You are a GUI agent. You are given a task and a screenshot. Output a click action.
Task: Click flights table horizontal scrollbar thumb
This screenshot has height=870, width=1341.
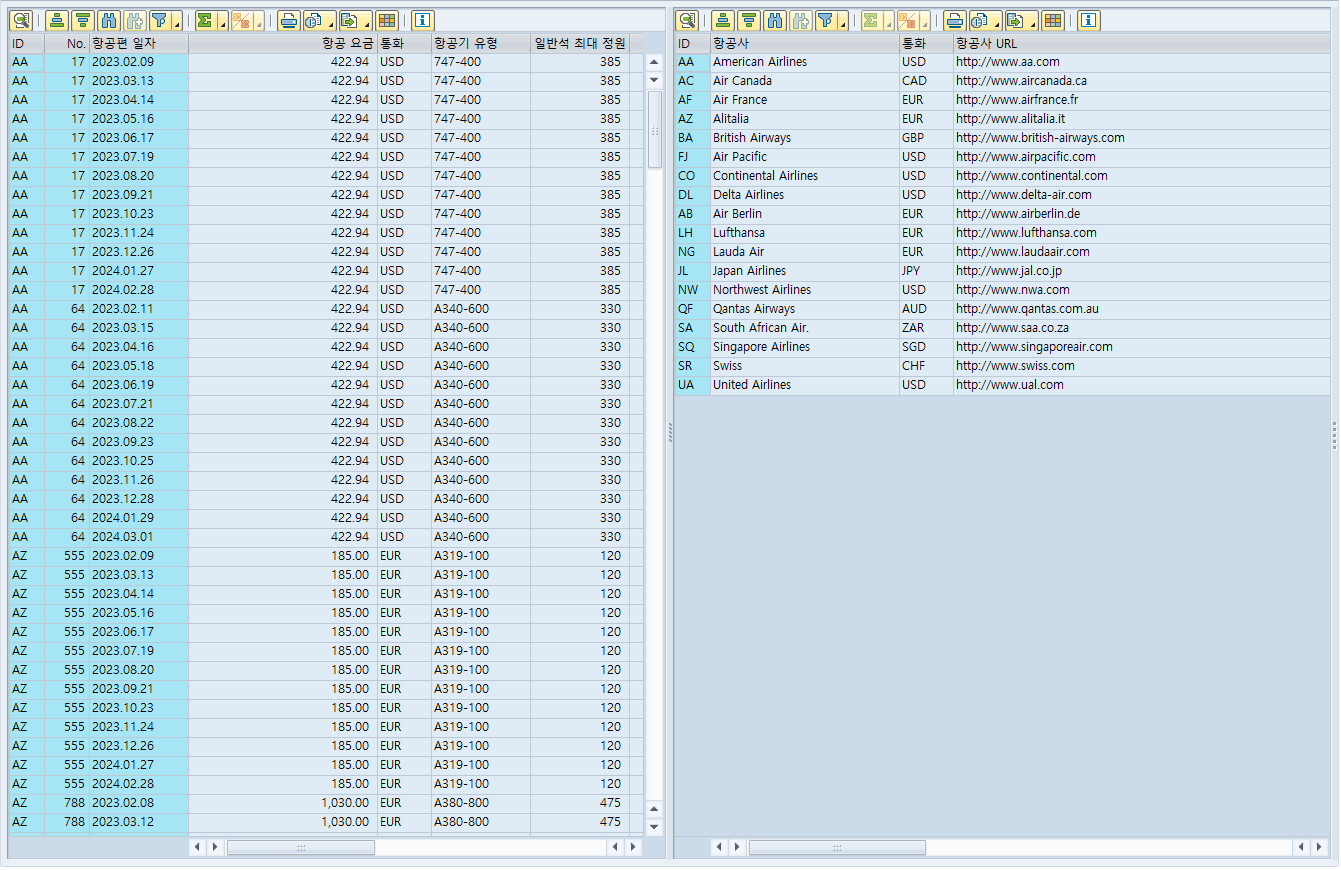301,847
